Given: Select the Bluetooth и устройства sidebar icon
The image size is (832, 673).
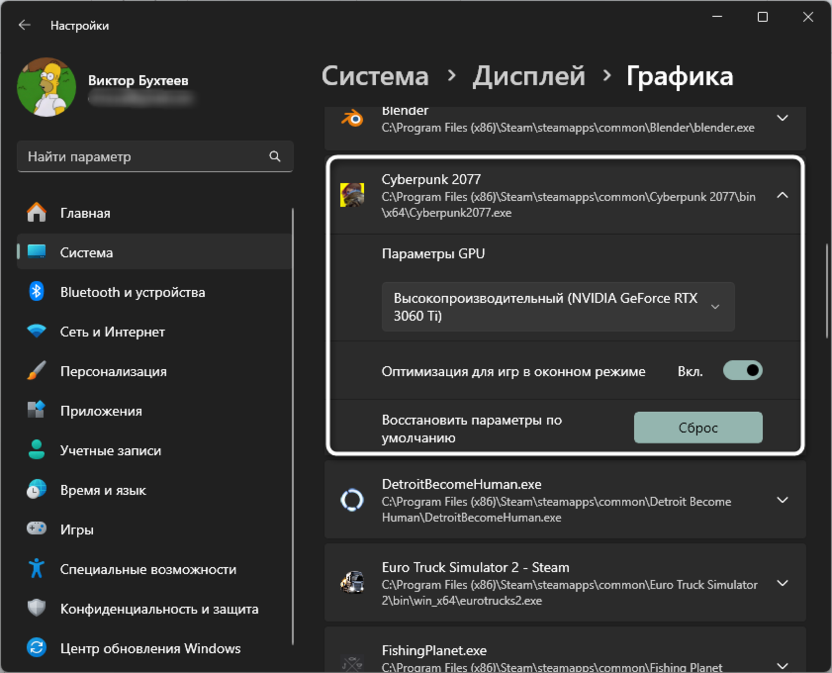Looking at the screenshot, I should click(x=36, y=291).
